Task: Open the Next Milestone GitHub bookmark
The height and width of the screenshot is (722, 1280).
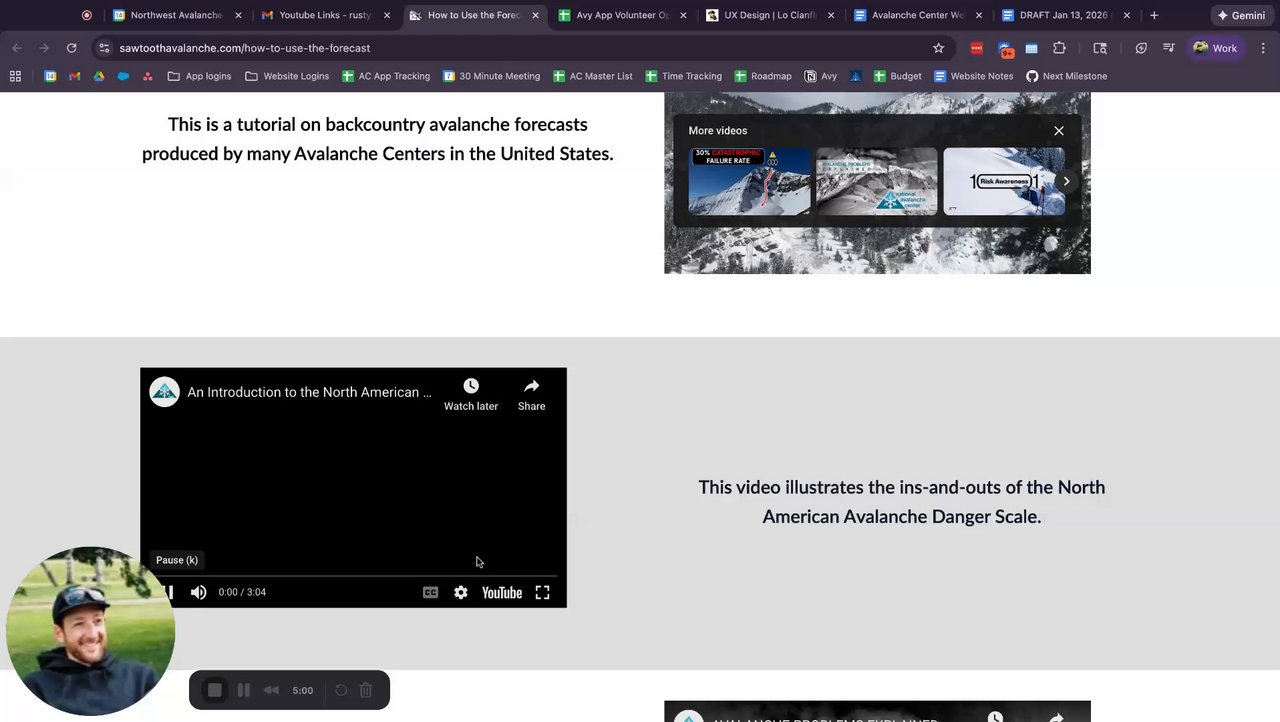Action: pyautogui.click(x=1066, y=76)
